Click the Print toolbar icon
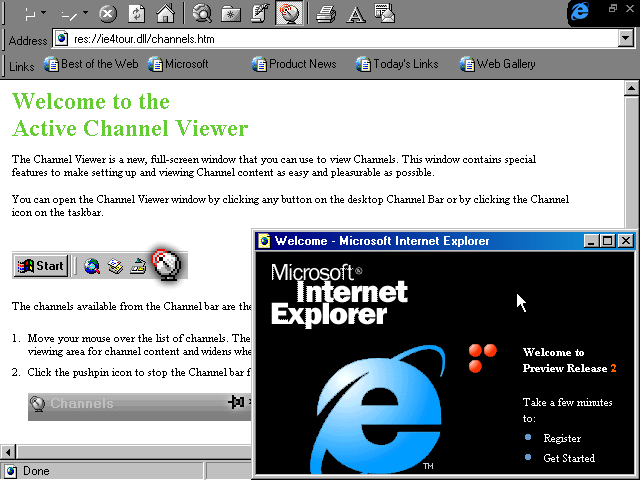This screenshot has height=480, width=640. coord(327,14)
